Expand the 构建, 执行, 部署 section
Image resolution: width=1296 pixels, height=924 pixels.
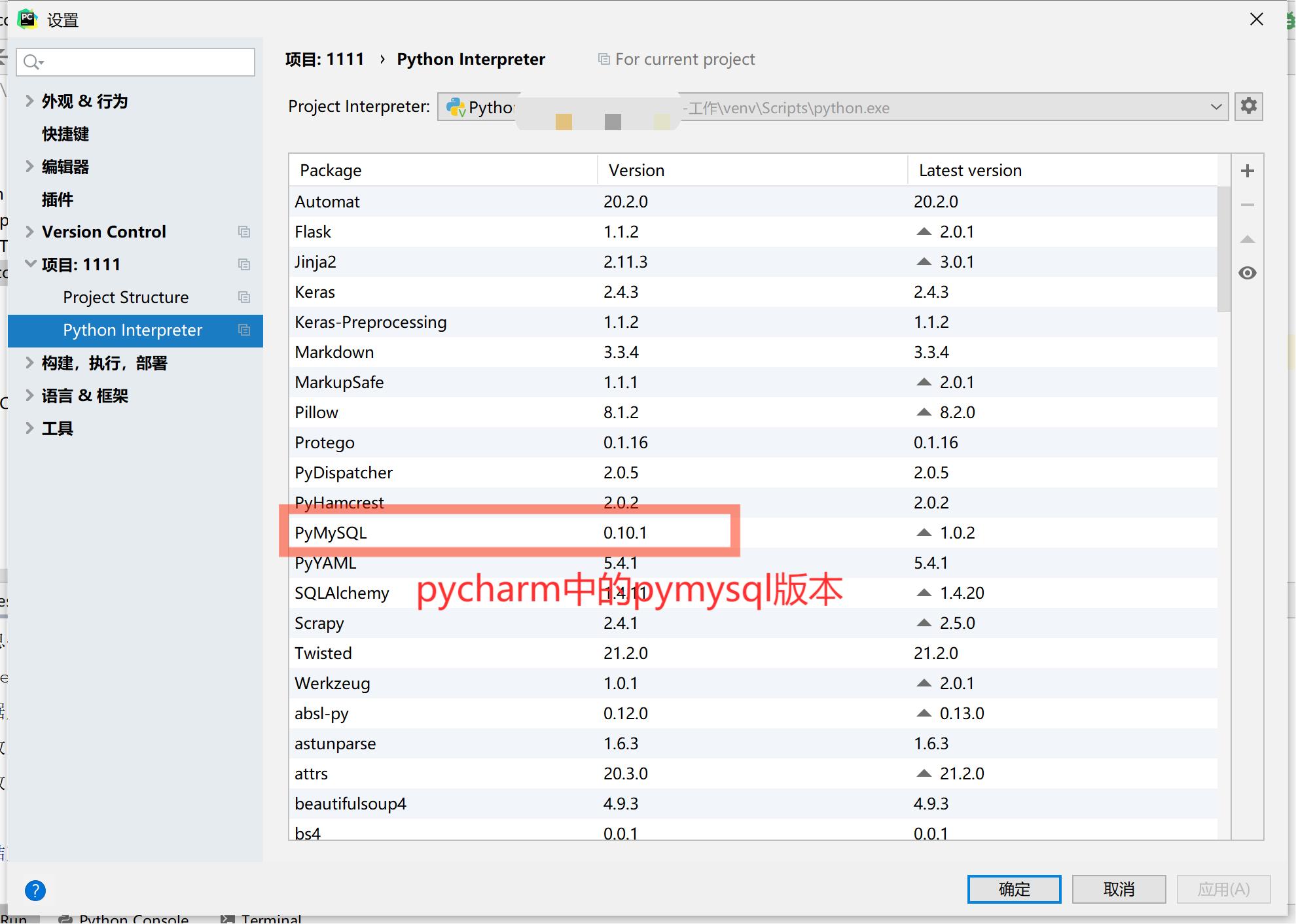[29, 363]
